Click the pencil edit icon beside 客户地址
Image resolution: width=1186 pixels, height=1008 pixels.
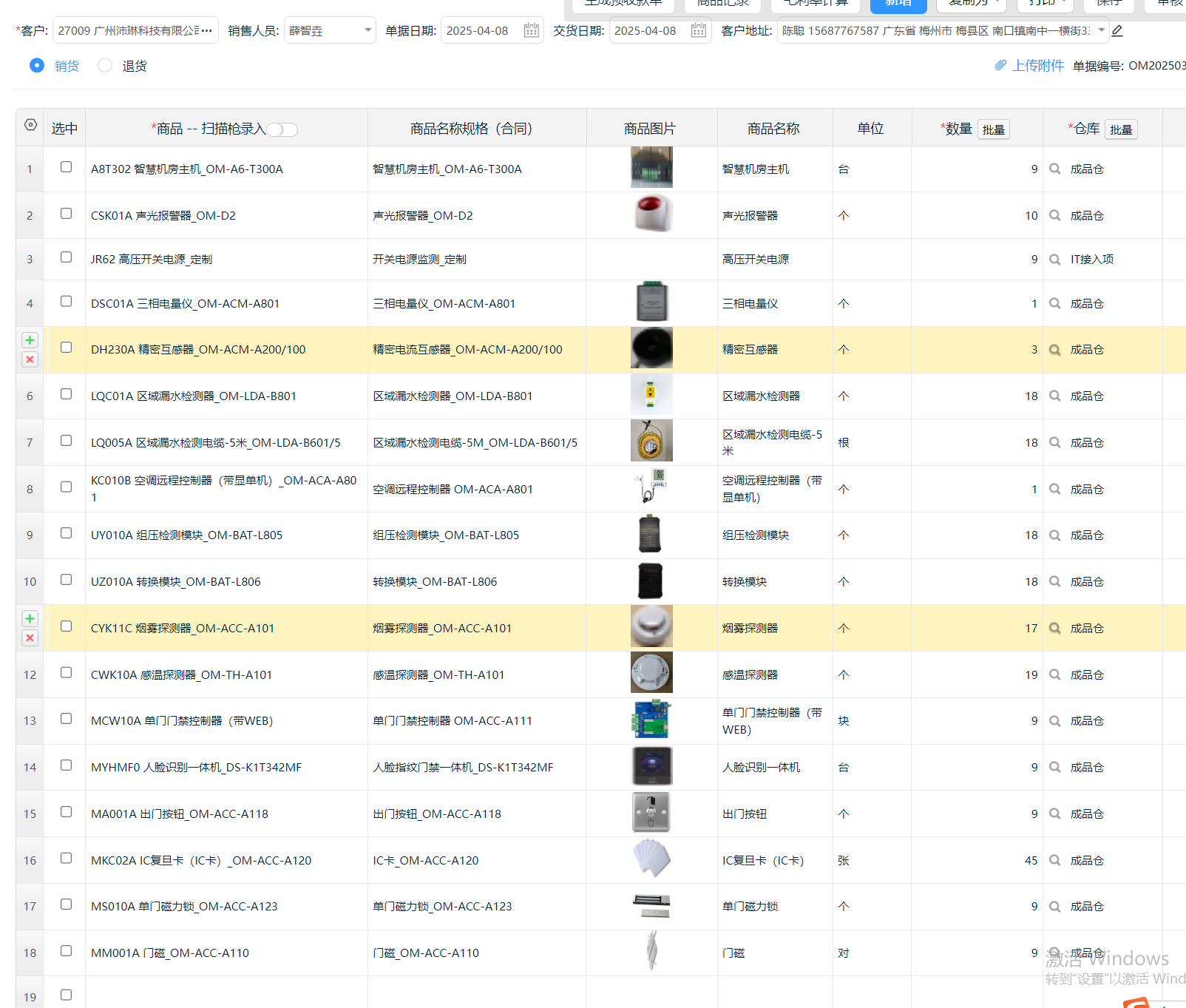click(x=1117, y=30)
